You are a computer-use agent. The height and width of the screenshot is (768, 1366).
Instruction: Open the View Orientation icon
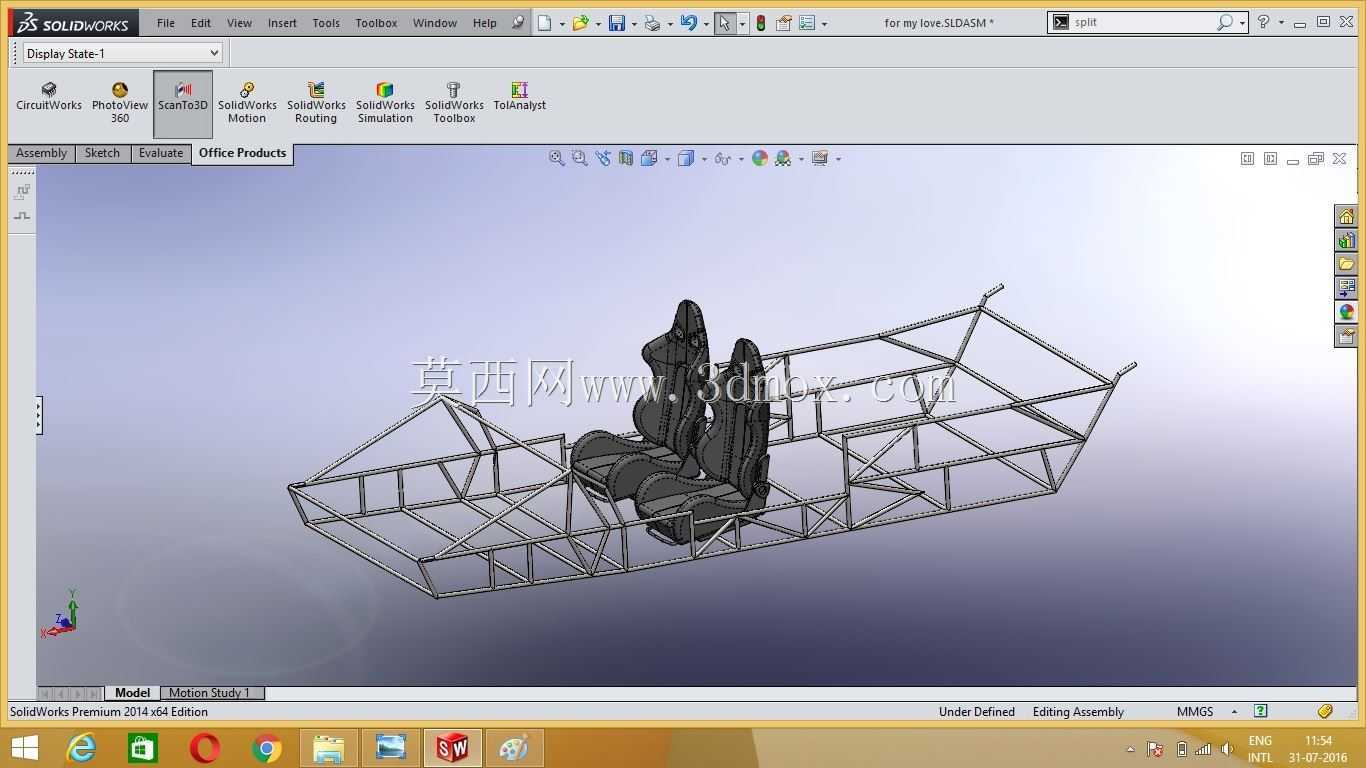(649, 158)
